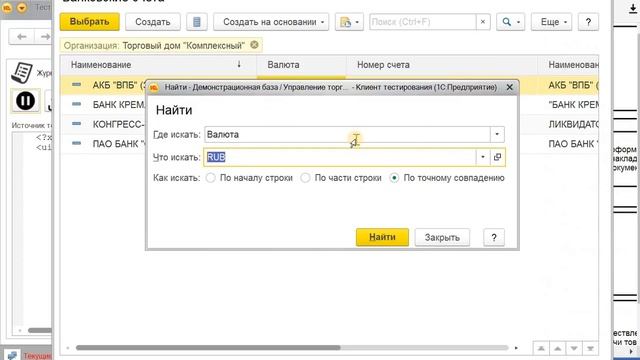Clear the search field with the x button
Image resolution: width=640 pixels, height=360 pixels.
[x=483, y=22]
